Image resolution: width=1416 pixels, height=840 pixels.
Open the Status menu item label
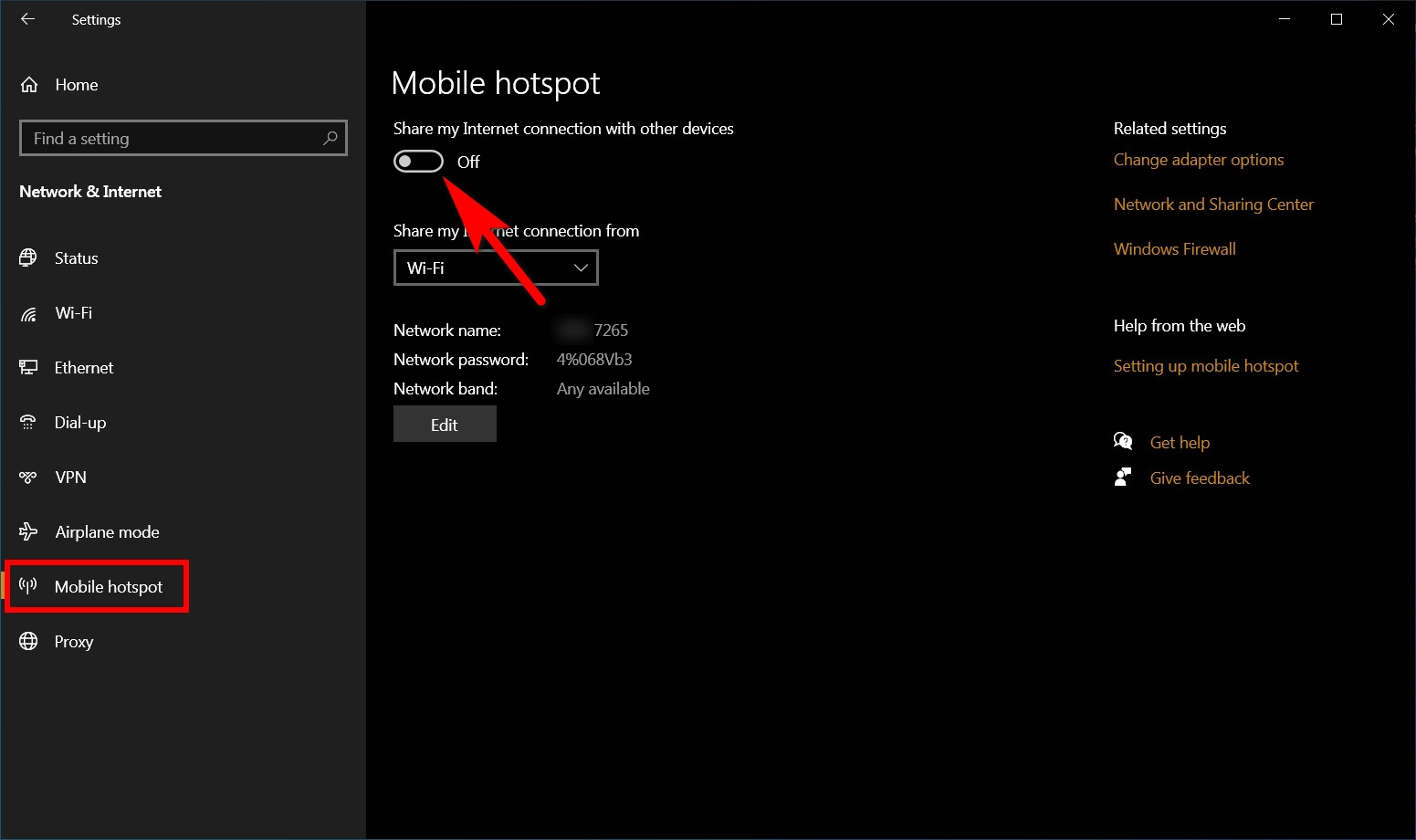pos(77,258)
